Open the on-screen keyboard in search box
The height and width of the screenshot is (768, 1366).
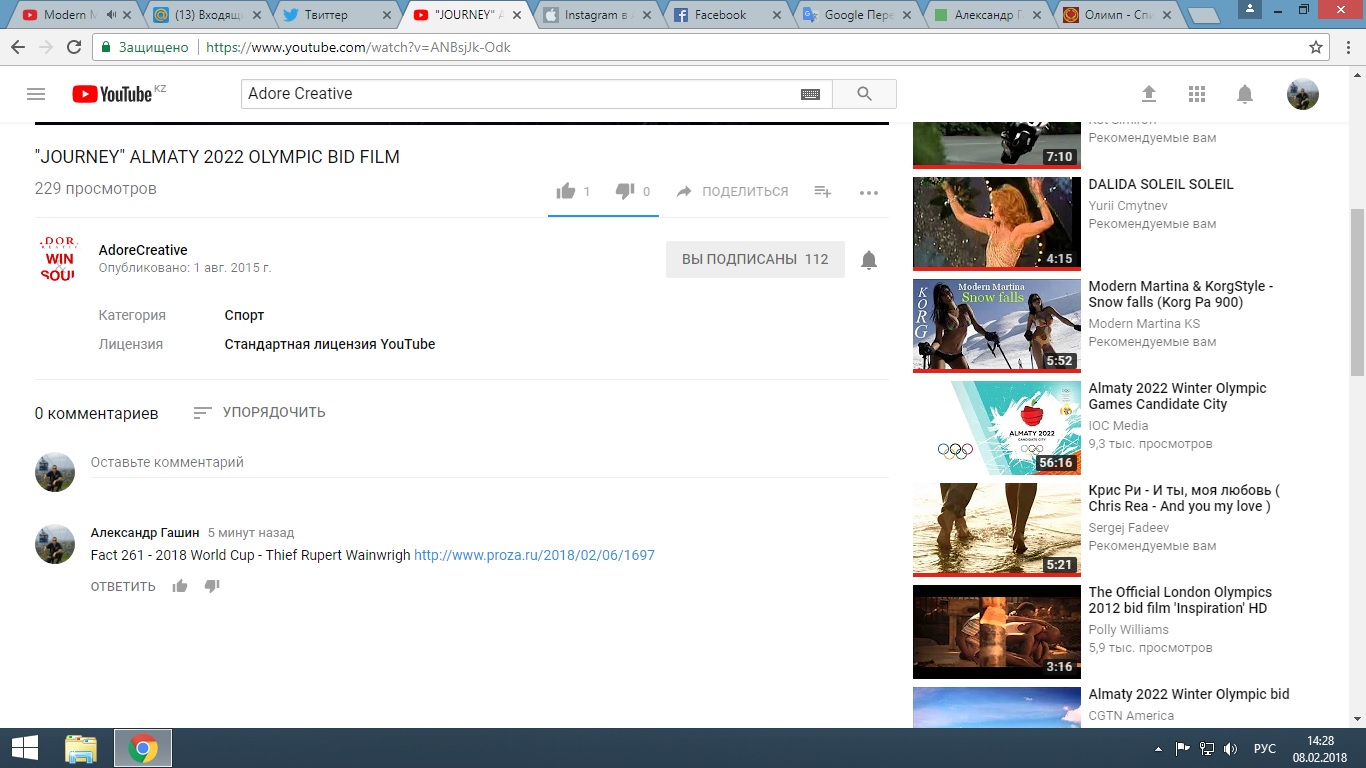pyautogui.click(x=810, y=94)
